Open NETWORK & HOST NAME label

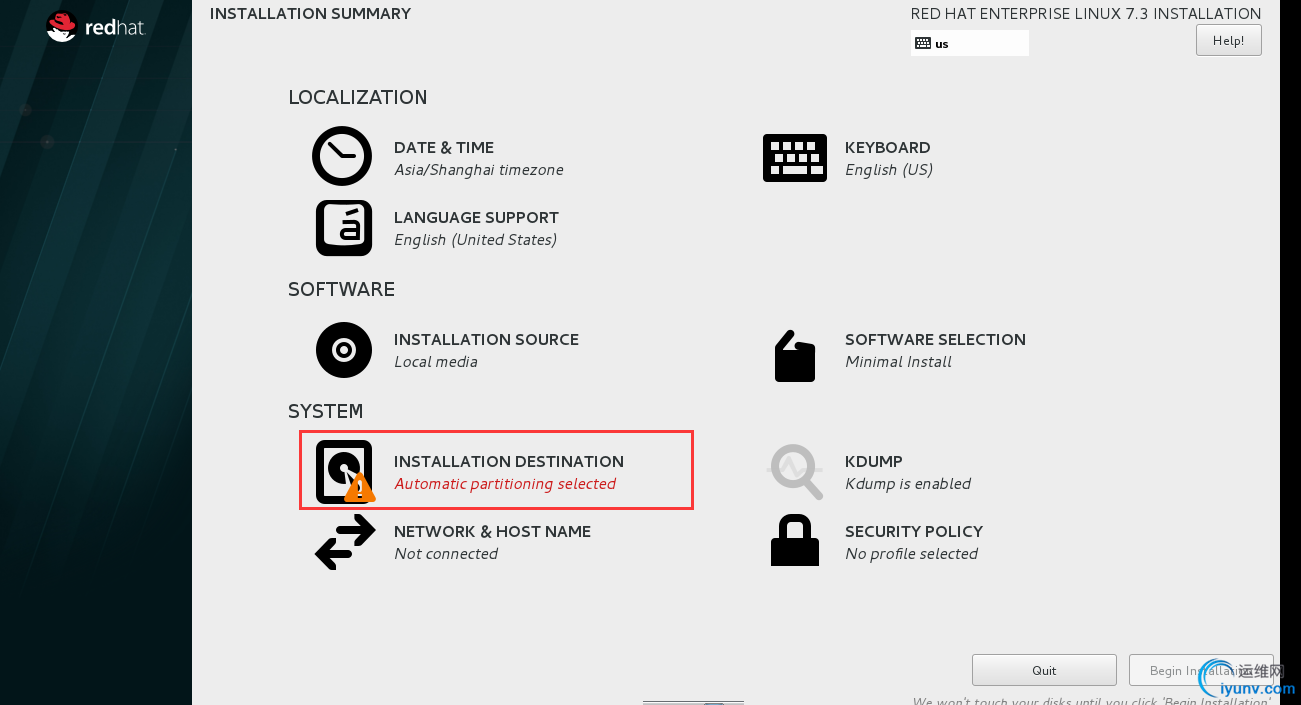point(492,532)
